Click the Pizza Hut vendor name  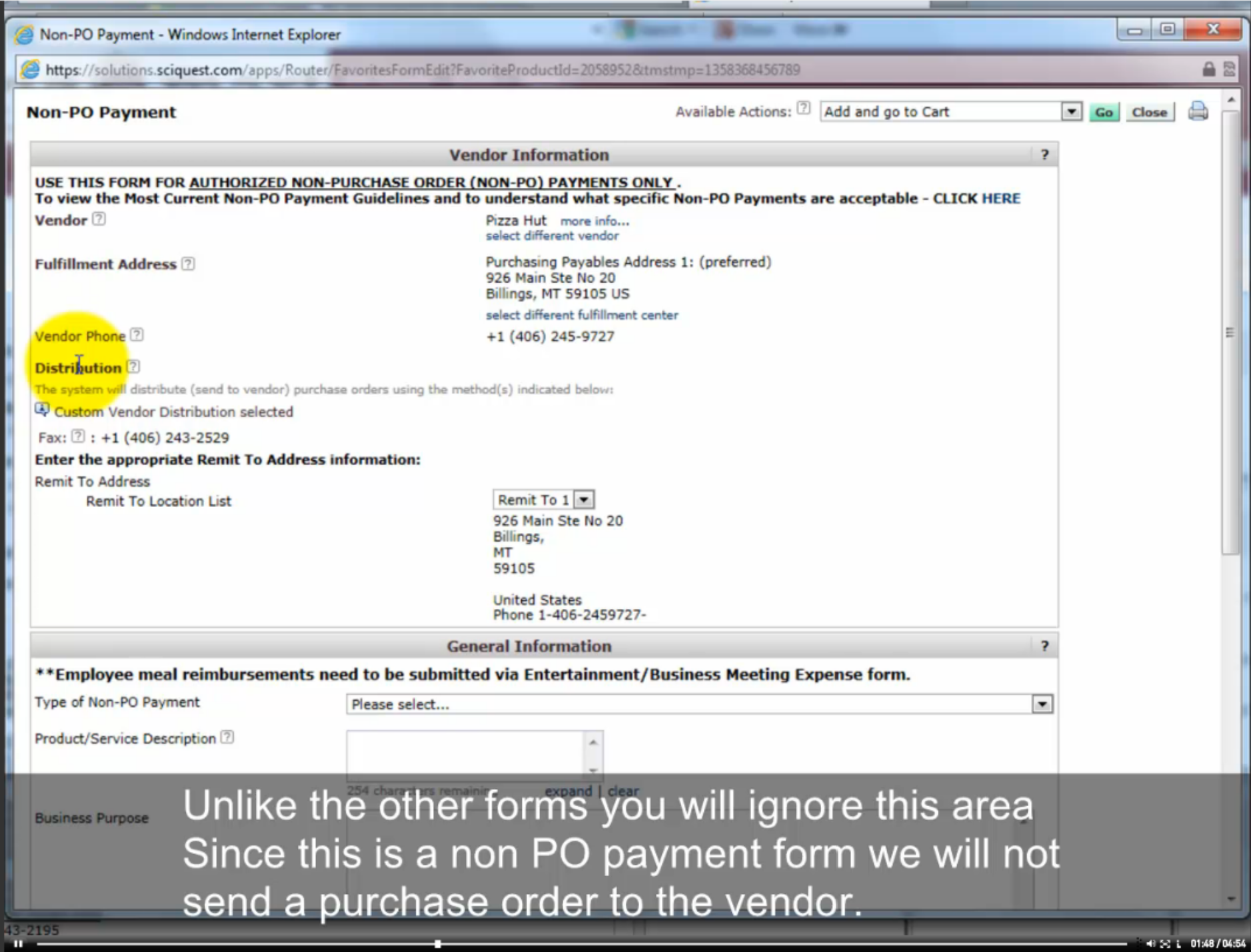516,221
